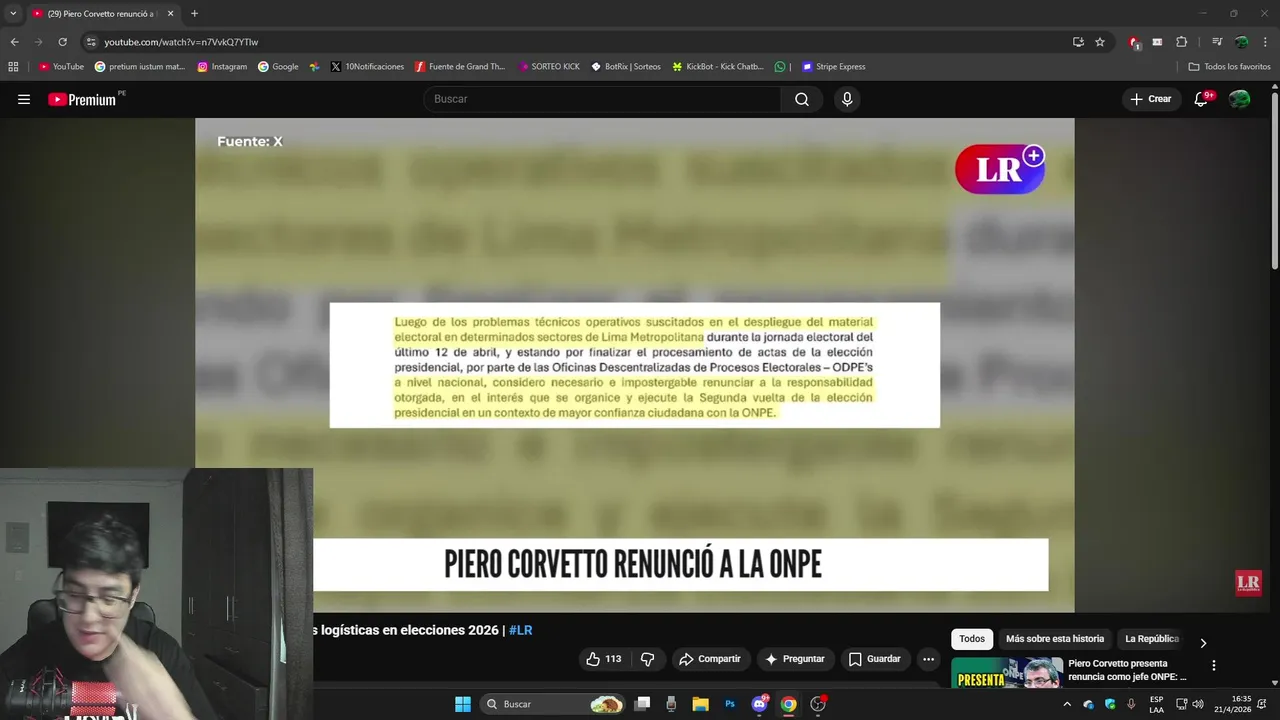Image resolution: width=1280 pixels, height=720 pixels.
Task: Open the tab search dropdown arrow
Action: [13, 13]
